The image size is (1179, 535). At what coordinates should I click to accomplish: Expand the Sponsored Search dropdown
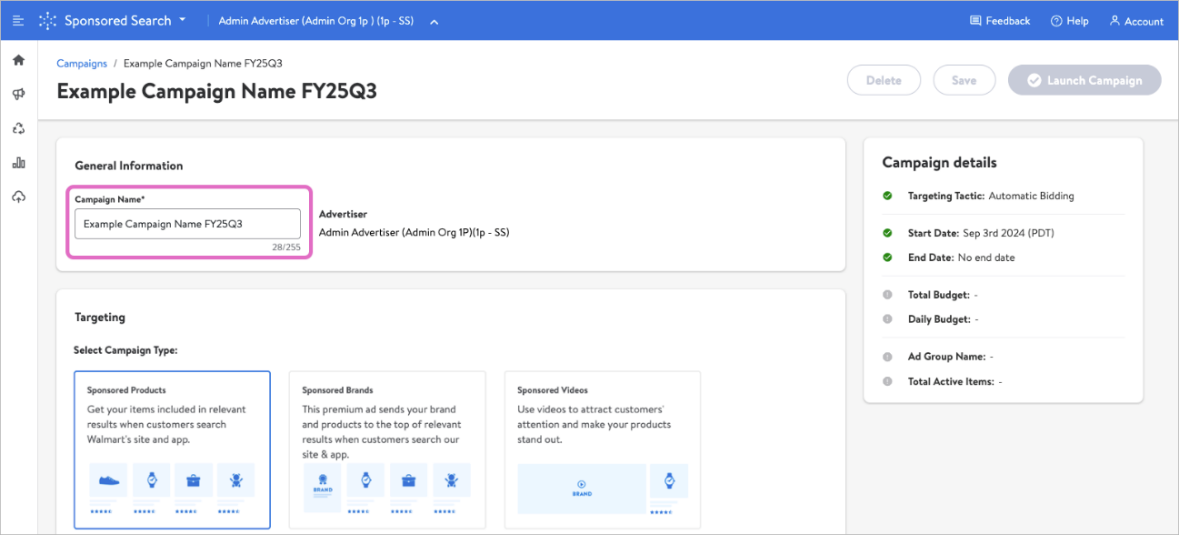click(x=125, y=21)
